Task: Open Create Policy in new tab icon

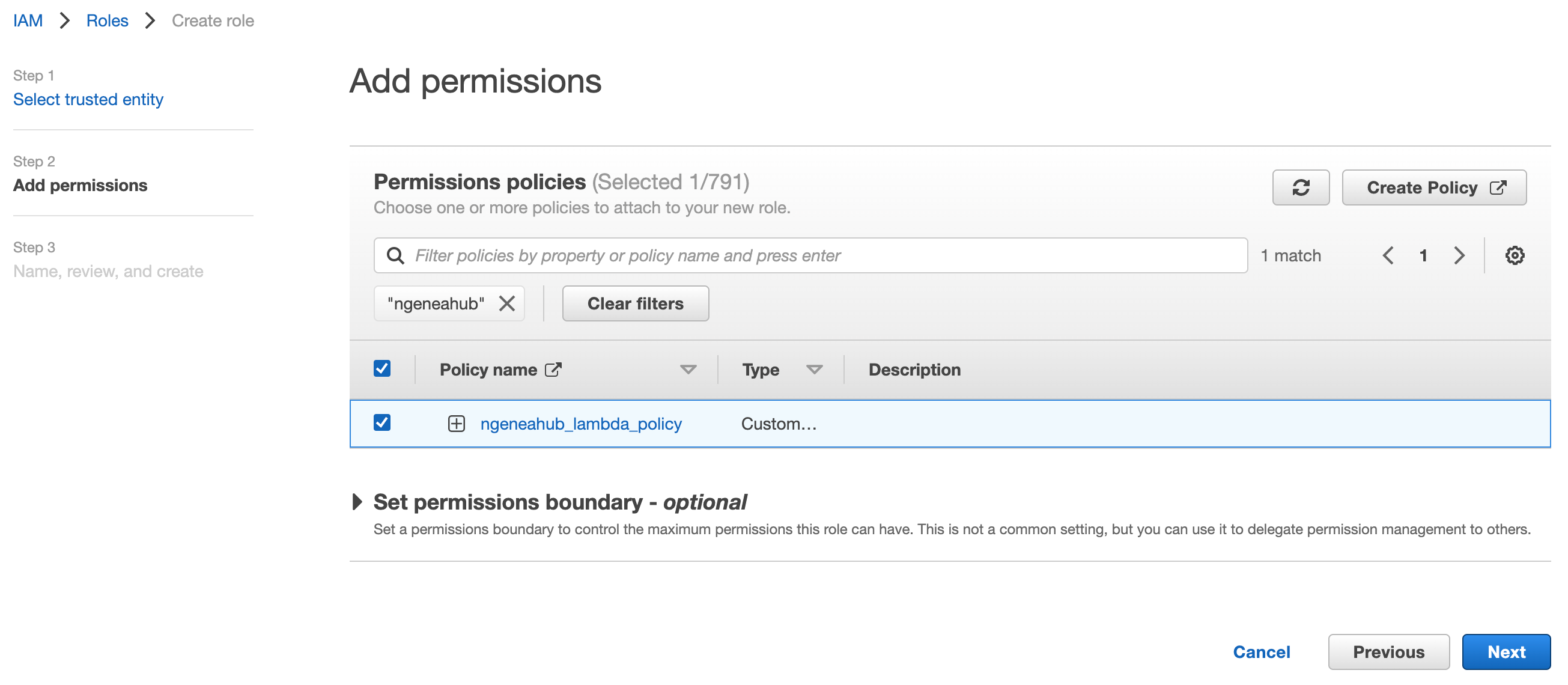Action: coord(1498,187)
